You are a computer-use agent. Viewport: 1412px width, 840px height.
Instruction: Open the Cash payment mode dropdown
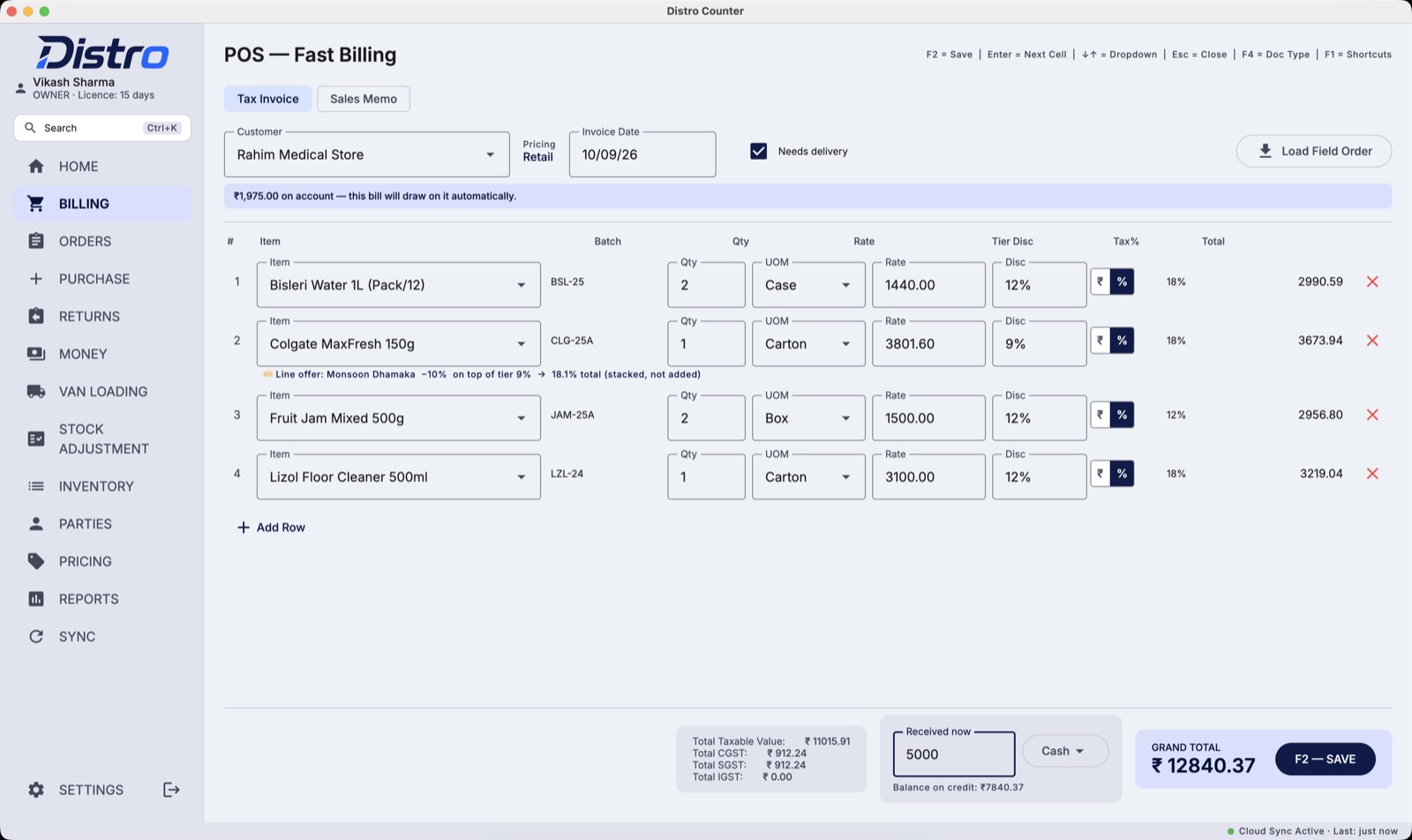[x=1065, y=751]
